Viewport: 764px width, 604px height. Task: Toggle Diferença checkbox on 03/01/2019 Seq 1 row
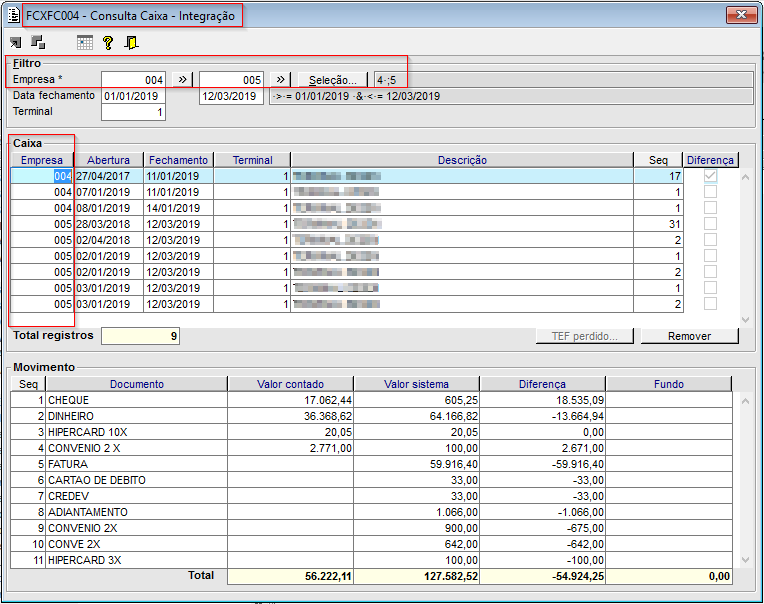pos(710,287)
